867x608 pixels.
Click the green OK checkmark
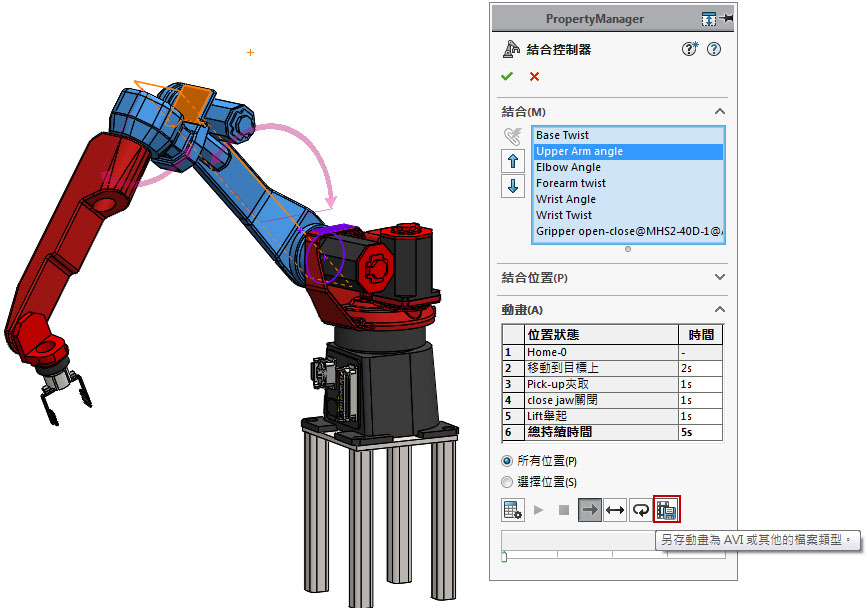pyautogui.click(x=508, y=77)
